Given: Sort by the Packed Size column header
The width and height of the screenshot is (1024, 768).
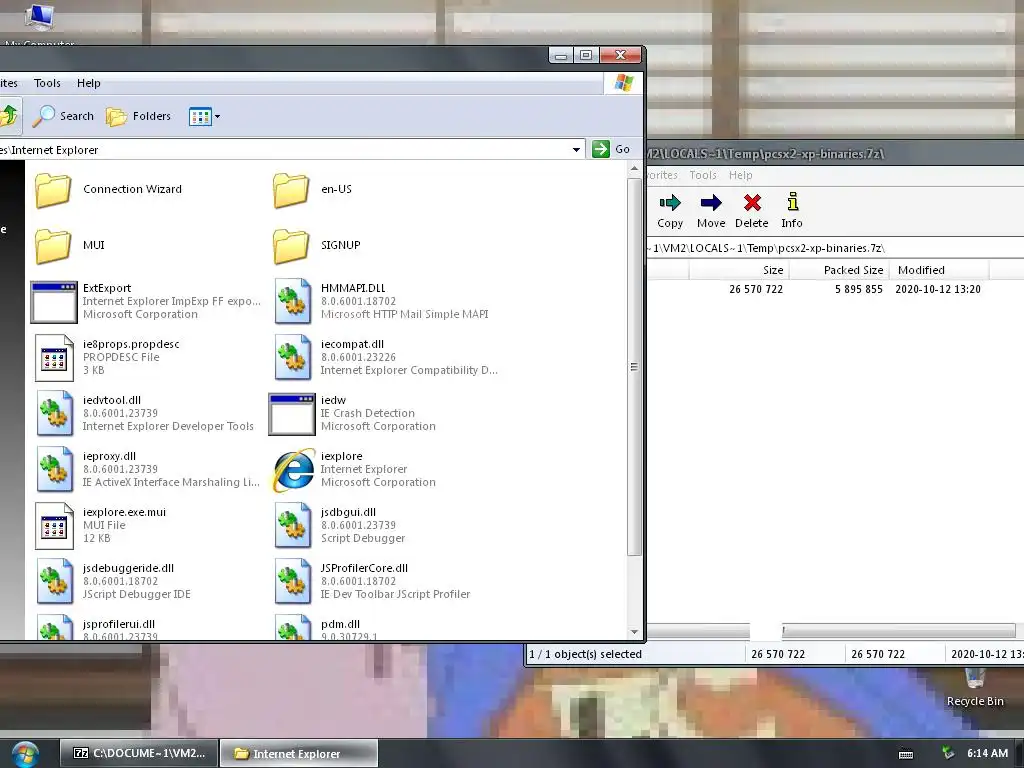Looking at the screenshot, I should click(x=839, y=270).
